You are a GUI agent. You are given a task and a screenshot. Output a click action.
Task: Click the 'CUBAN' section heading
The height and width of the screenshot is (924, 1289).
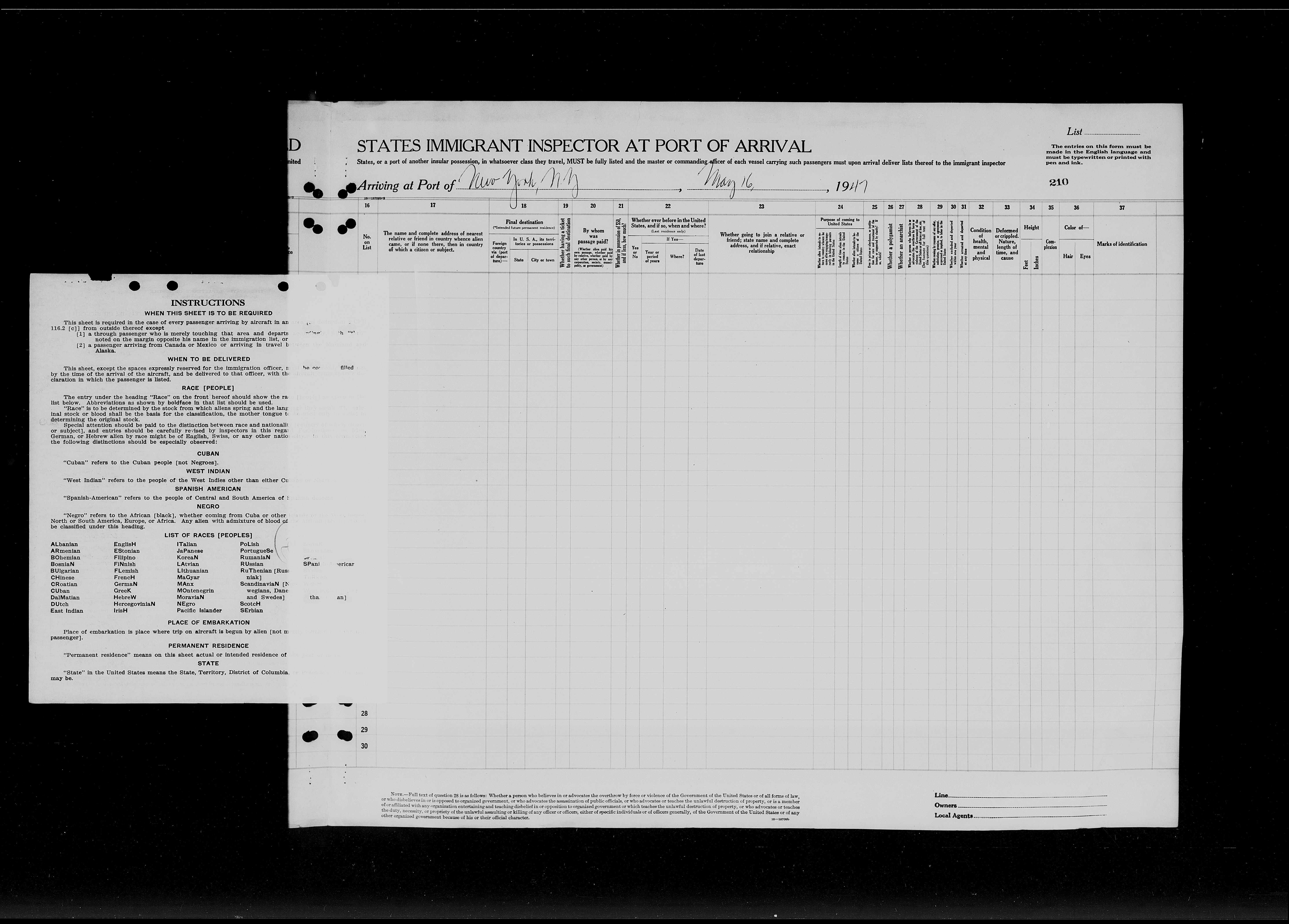coord(208,454)
